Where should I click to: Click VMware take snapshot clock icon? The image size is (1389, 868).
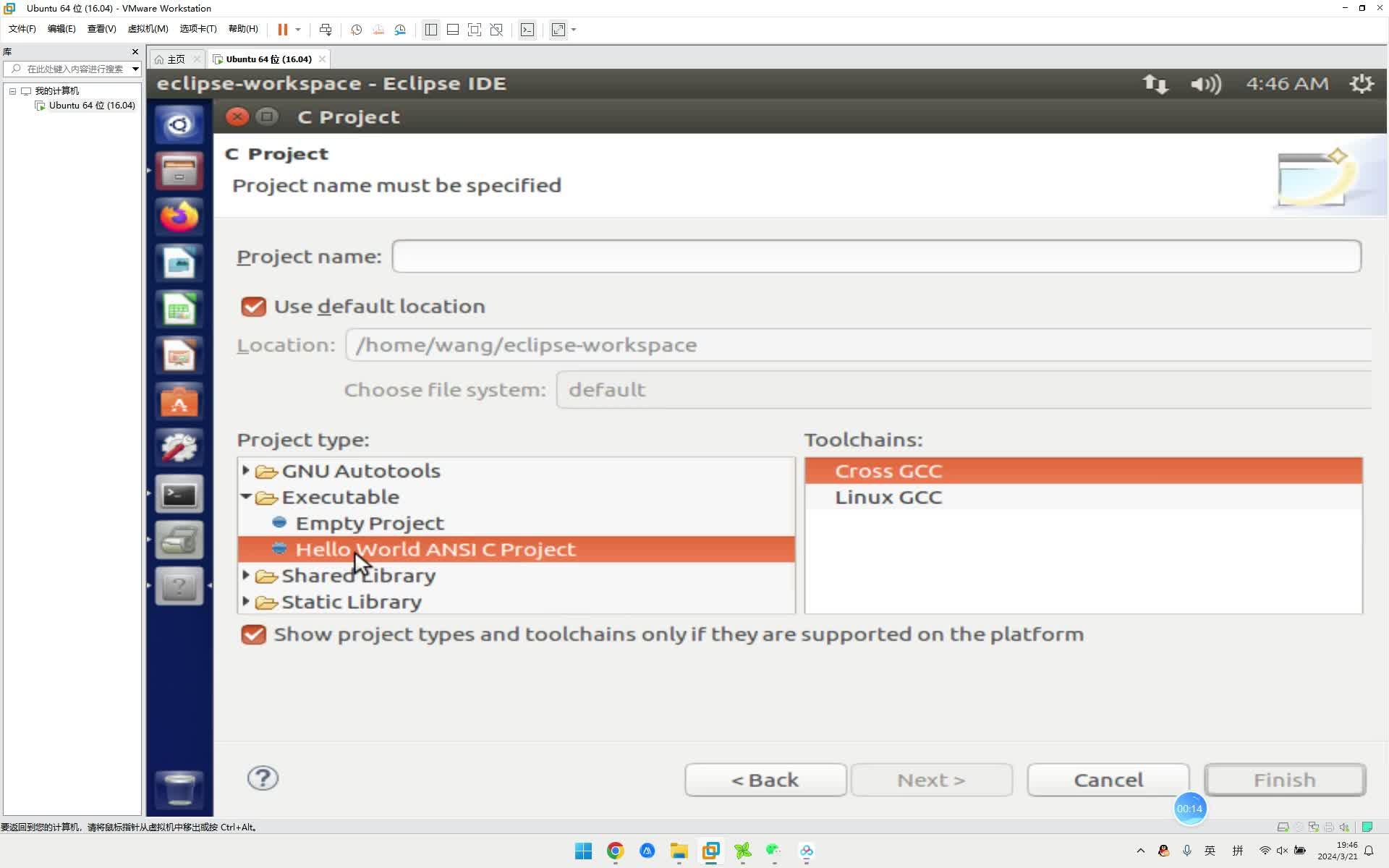tap(356, 30)
